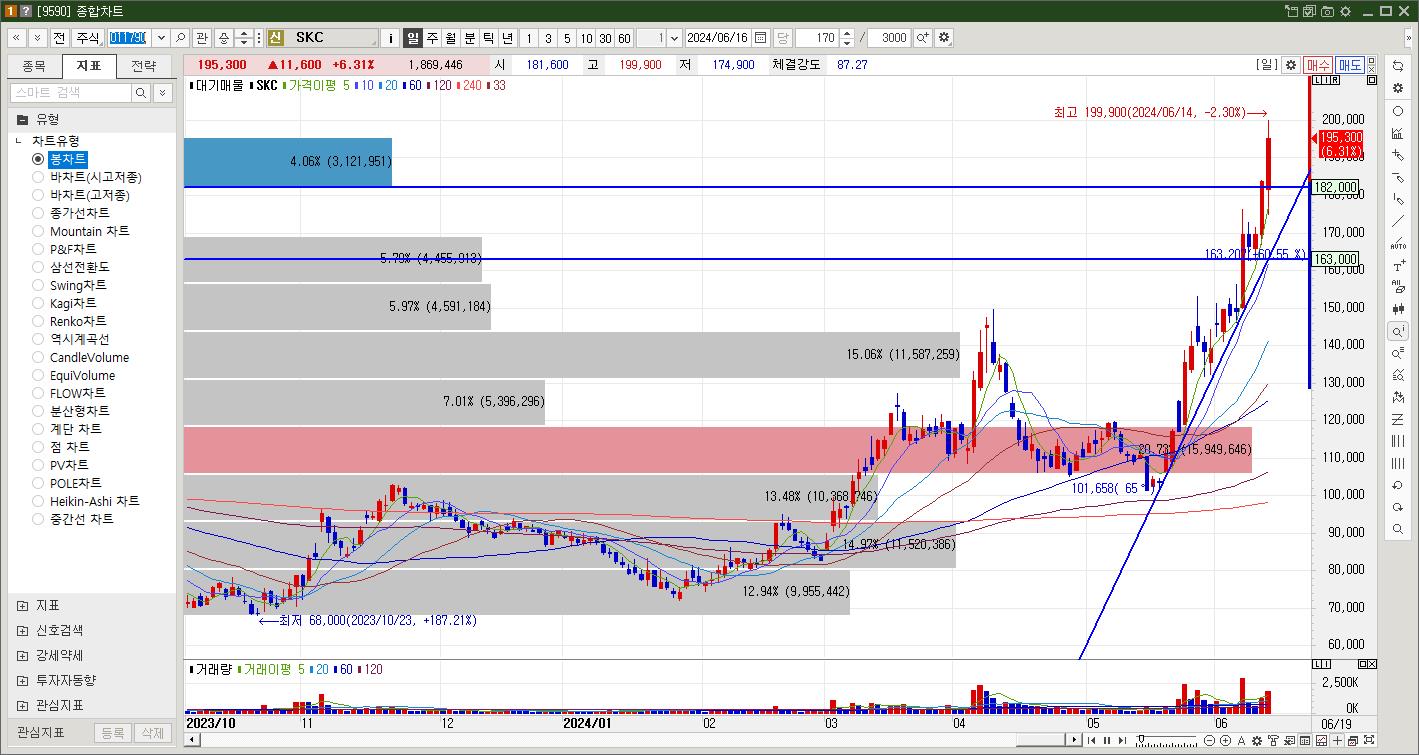Click the 스마트 검색 input field
This screenshot has width=1419, height=755.
click(x=70, y=92)
